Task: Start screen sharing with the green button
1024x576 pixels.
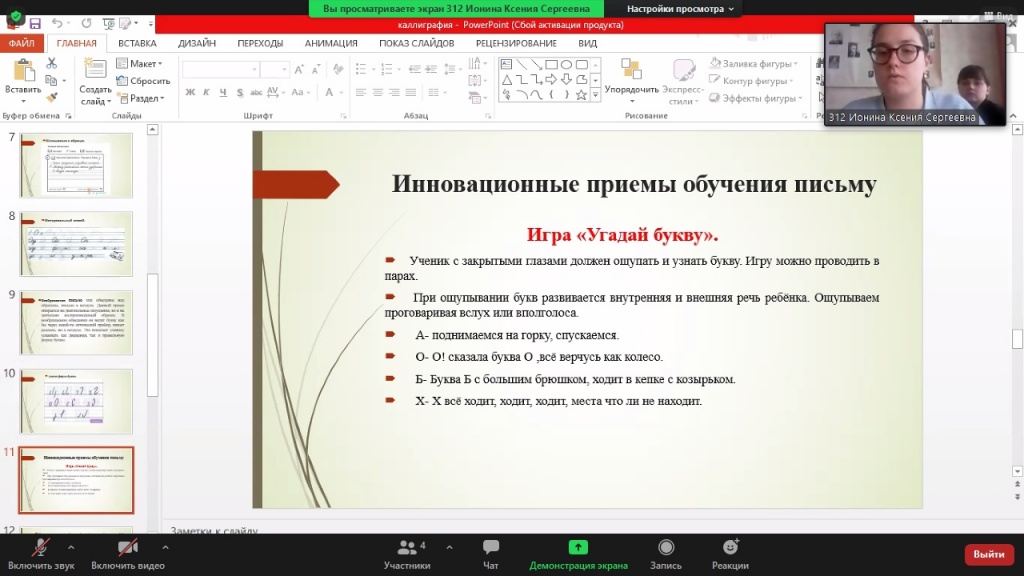Action: 578,548
